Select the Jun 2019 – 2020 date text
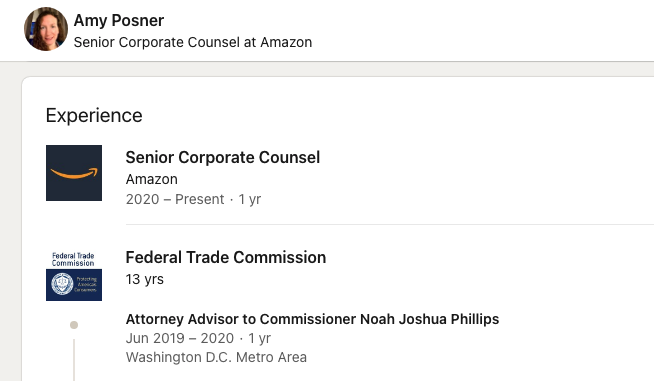The height and width of the screenshot is (381, 654). 180,338
